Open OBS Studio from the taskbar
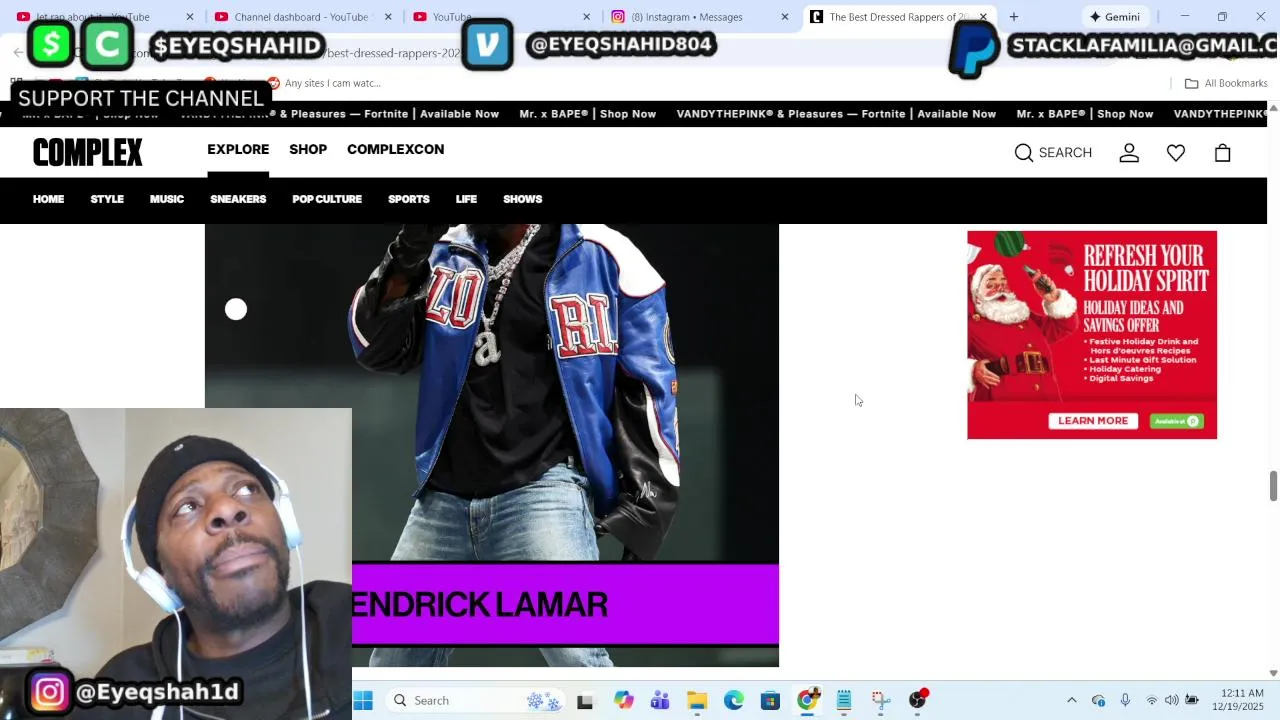Image resolution: width=1280 pixels, height=720 pixels. 917,700
